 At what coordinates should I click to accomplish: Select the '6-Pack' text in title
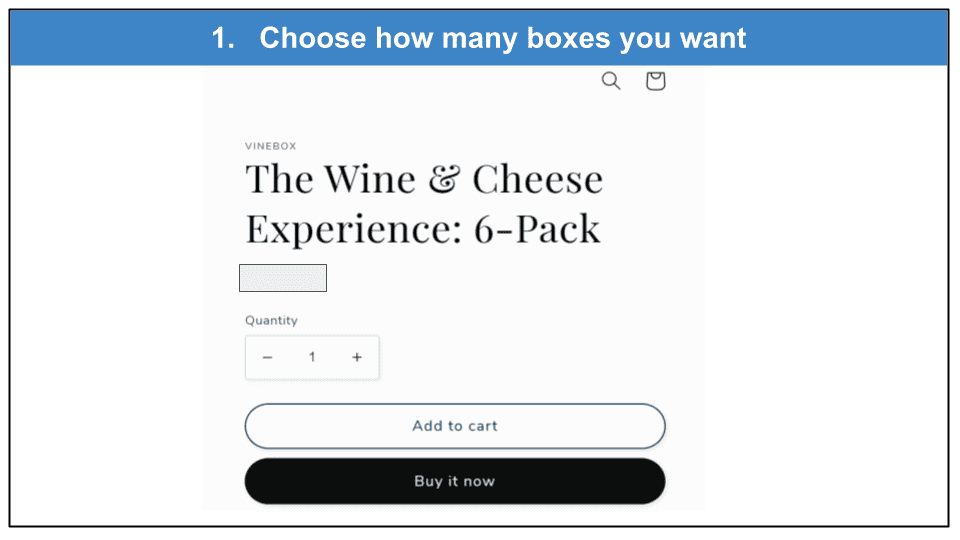point(537,229)
